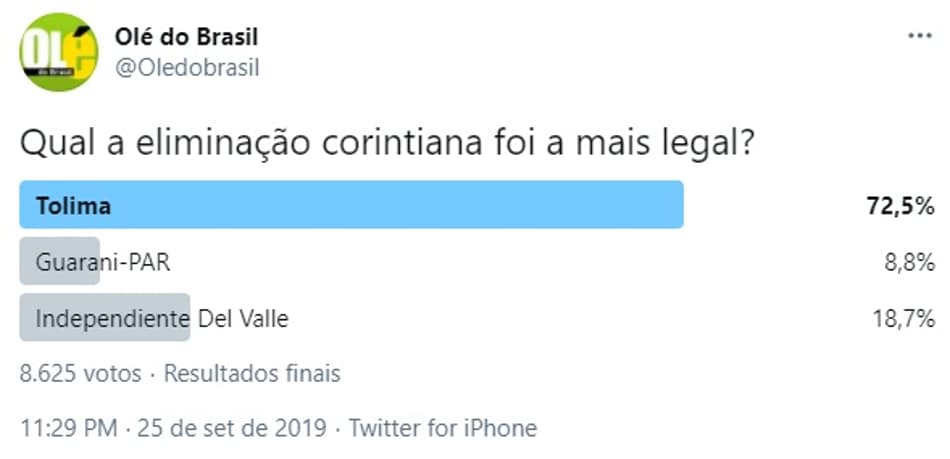Click the Tolima option label
Screen dimensions: 950x459
click(73, 206)
